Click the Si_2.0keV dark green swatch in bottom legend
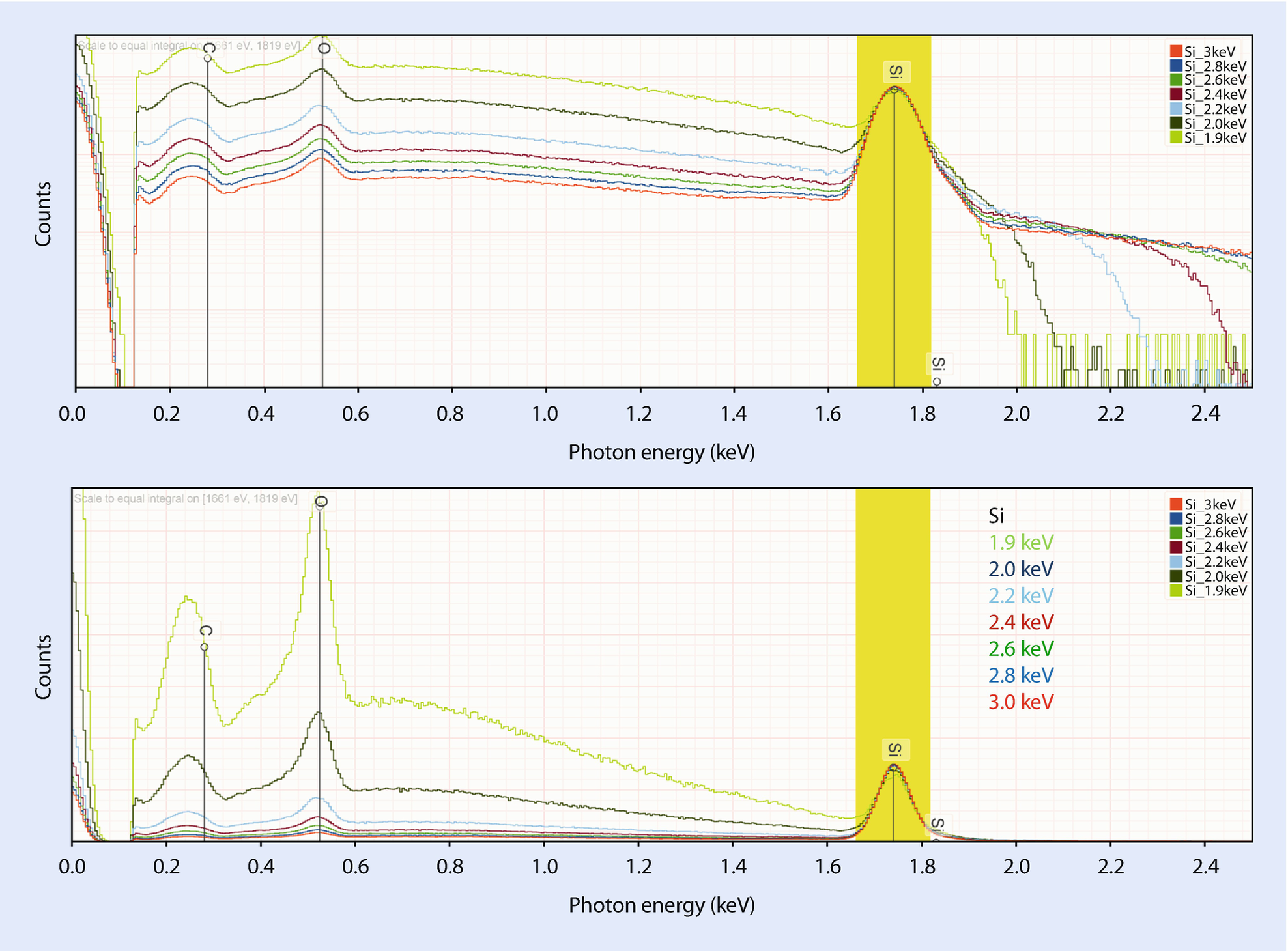 (x=1176, y=576)
